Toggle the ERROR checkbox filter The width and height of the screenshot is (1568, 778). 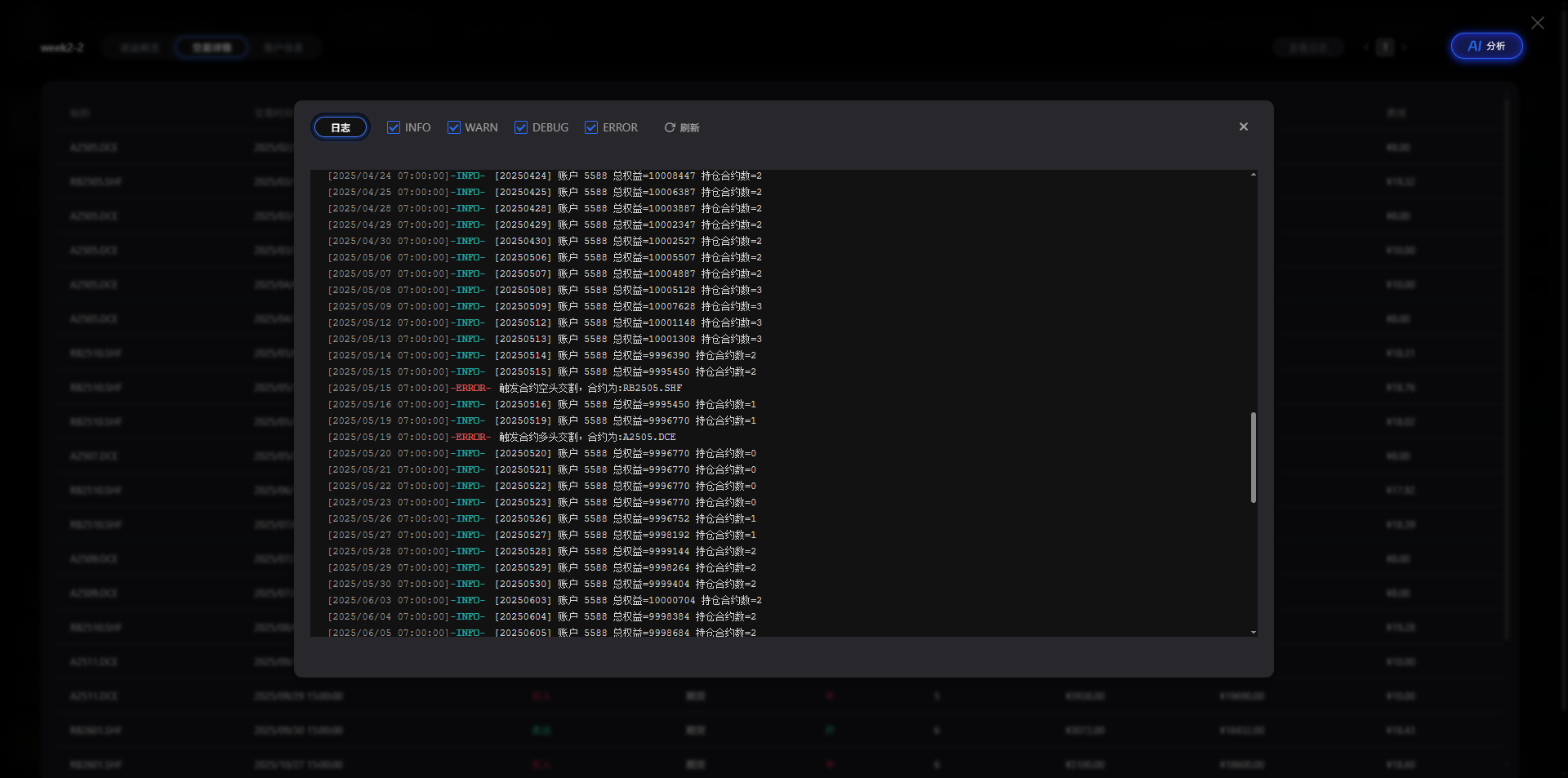pyautogui.click(x=591, y=127)
